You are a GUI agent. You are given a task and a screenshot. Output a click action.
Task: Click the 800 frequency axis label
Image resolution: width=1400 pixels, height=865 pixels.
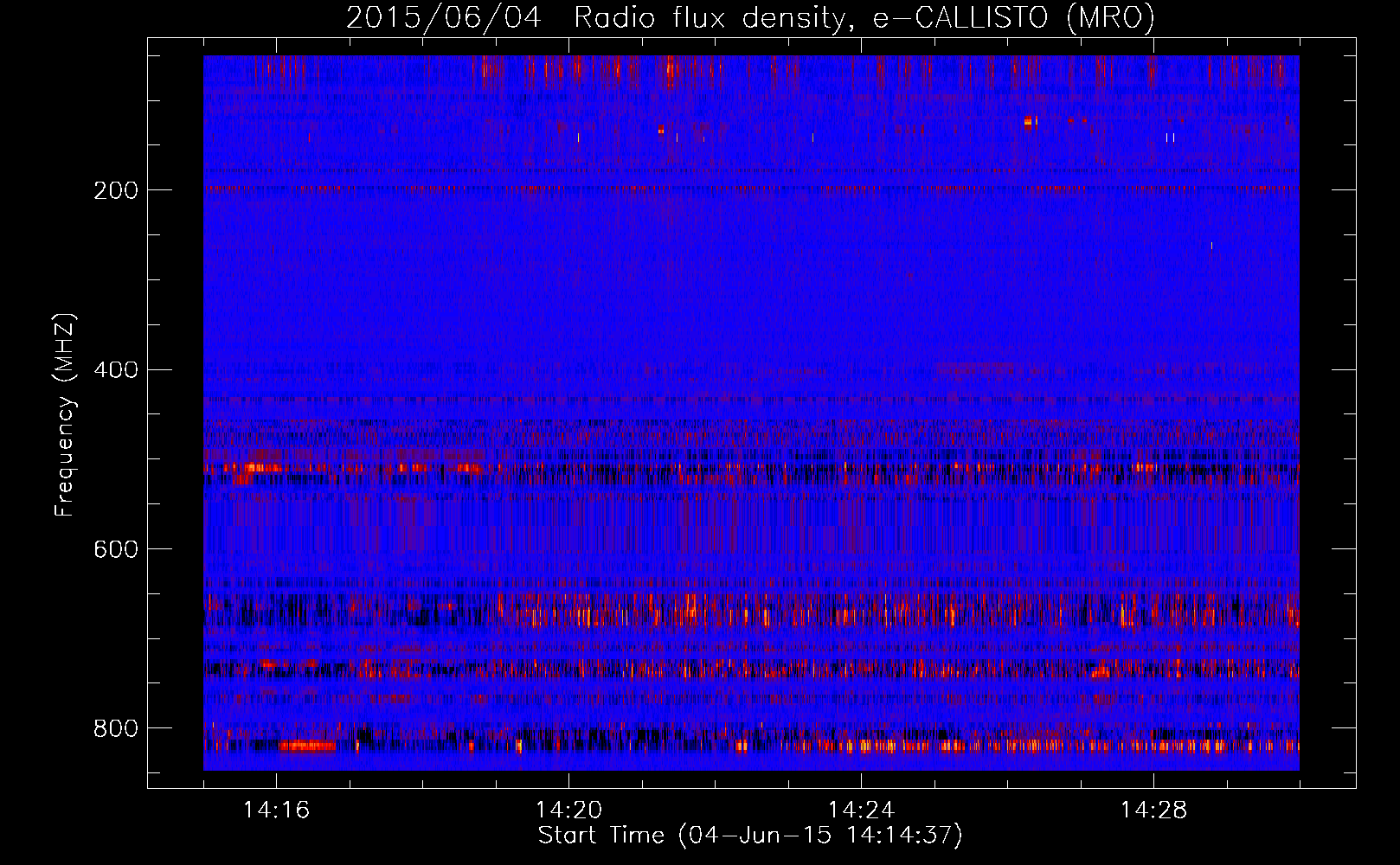[x=116, y=728]
